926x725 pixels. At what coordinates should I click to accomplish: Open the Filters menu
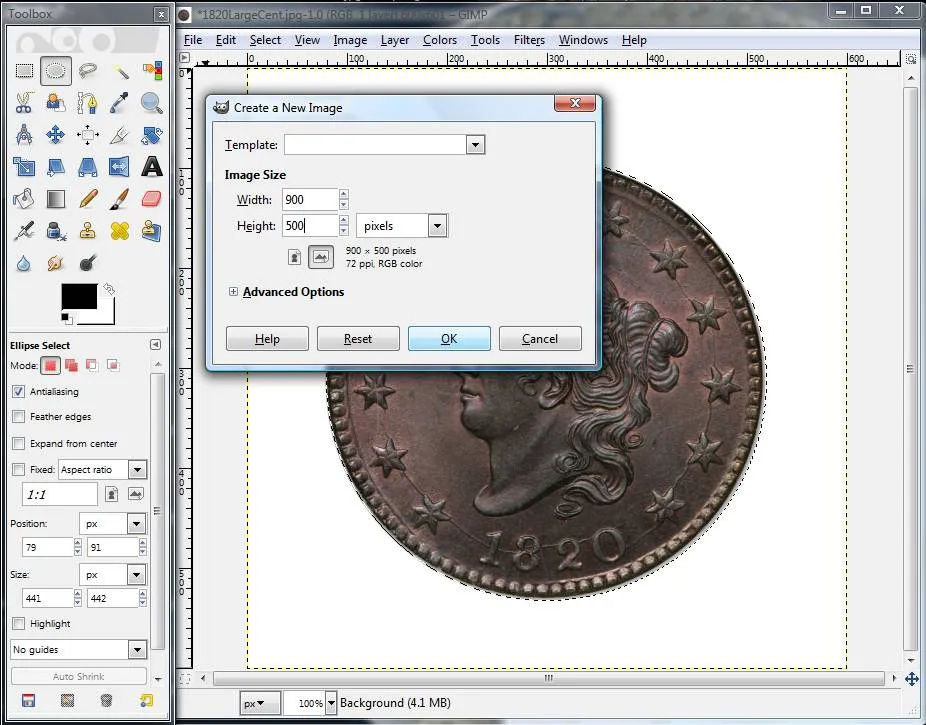click(x=529, y=40)
